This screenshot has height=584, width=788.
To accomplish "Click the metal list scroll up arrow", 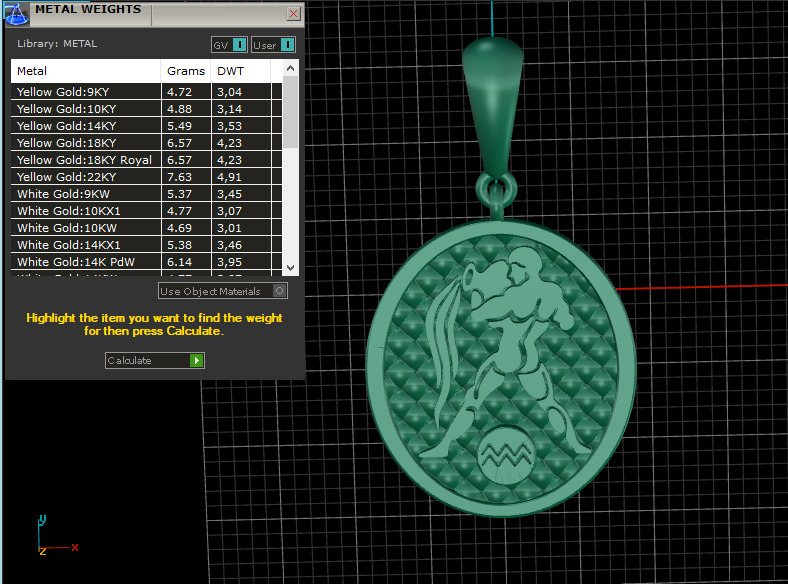I will (290, 68).
